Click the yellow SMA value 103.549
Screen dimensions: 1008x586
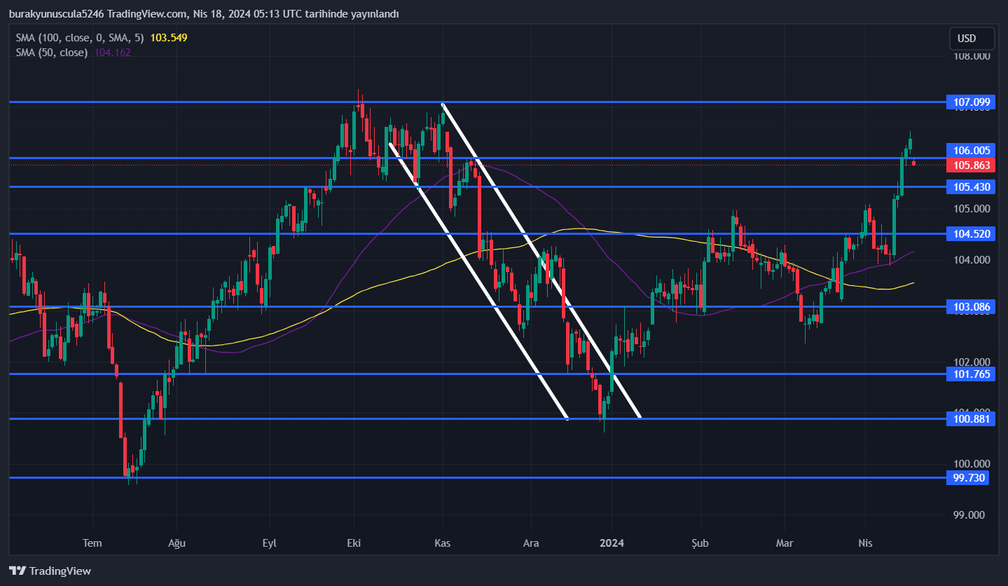(168, 37)
